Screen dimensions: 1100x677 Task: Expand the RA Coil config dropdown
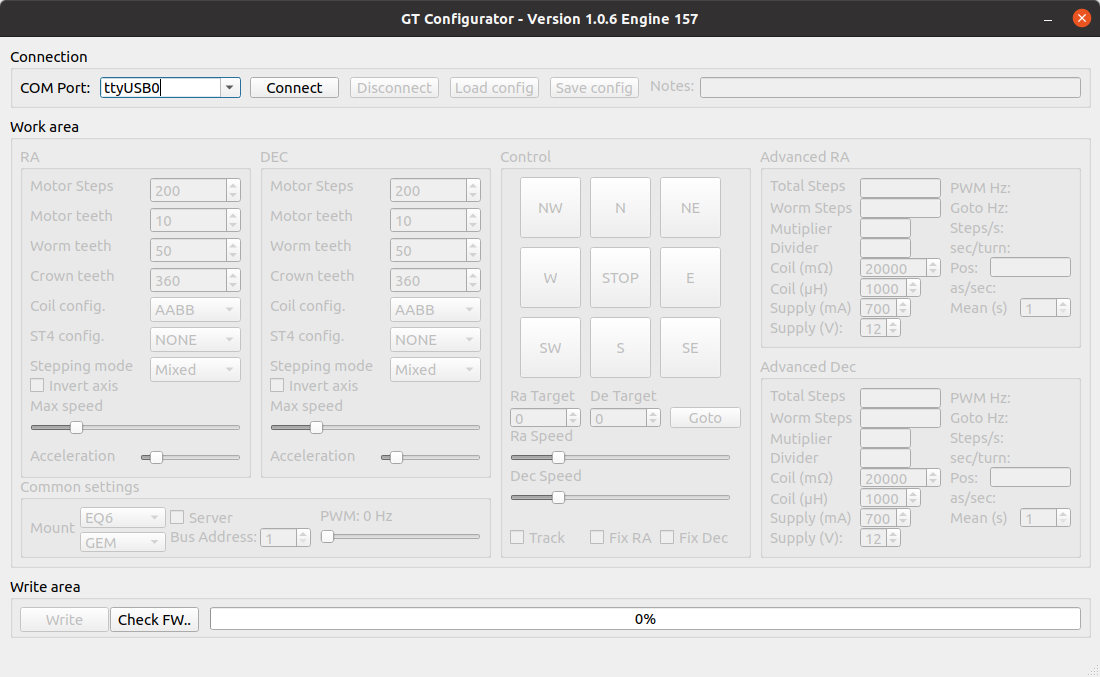tap(196, 310)
